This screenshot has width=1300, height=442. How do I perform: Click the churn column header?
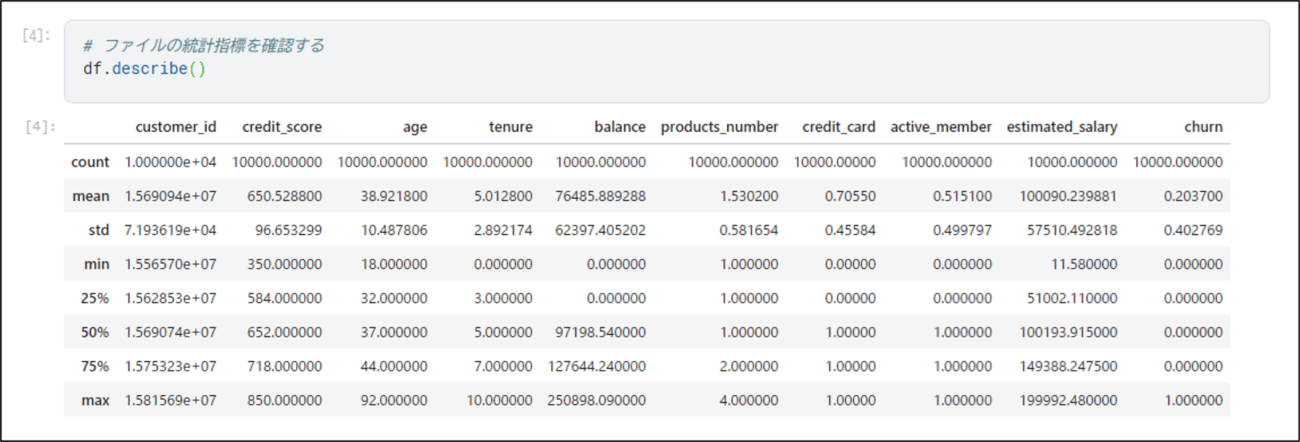(x=1203, y=127)
